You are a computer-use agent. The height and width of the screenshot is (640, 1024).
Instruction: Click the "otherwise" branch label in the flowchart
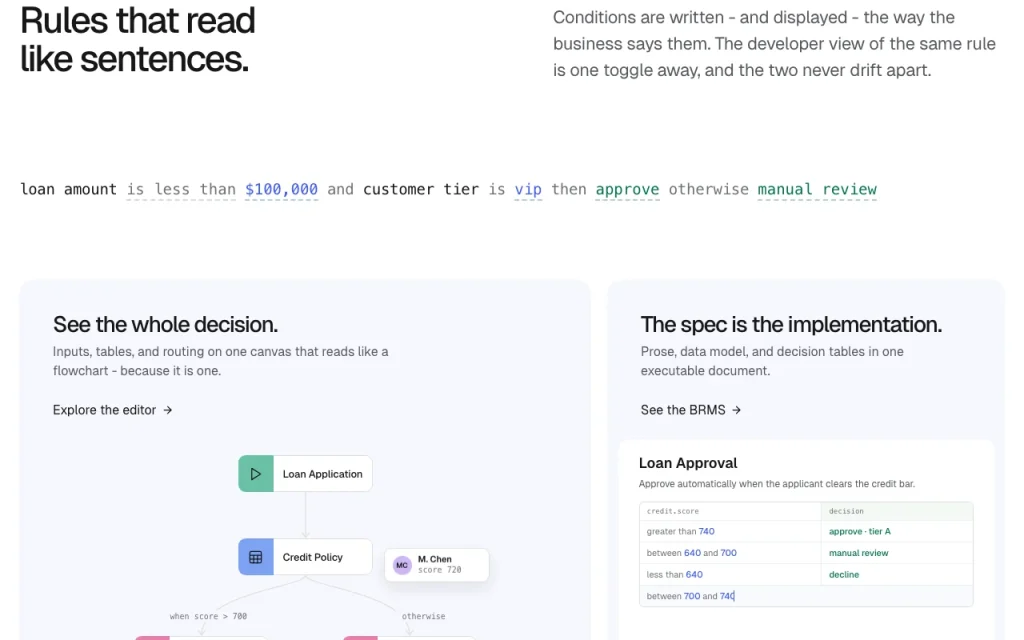click(x=423, y=616)
